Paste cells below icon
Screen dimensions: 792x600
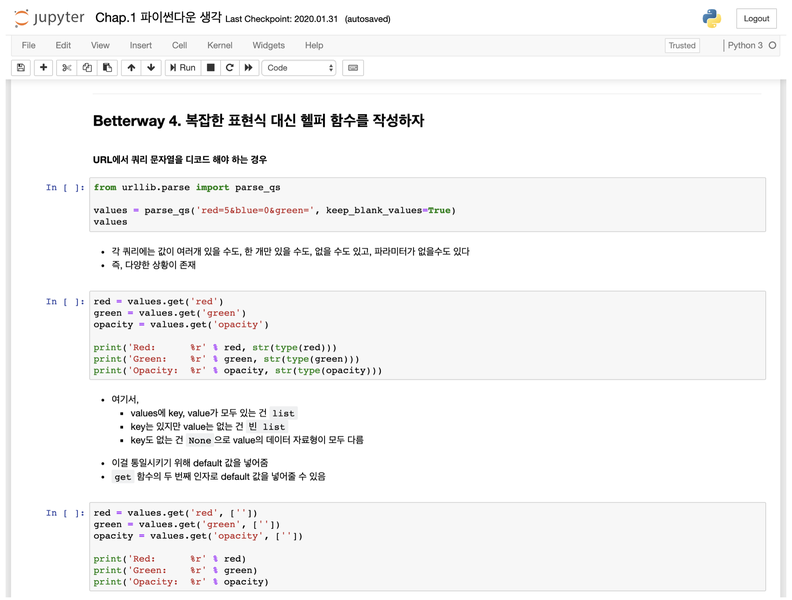pos(107,68)
